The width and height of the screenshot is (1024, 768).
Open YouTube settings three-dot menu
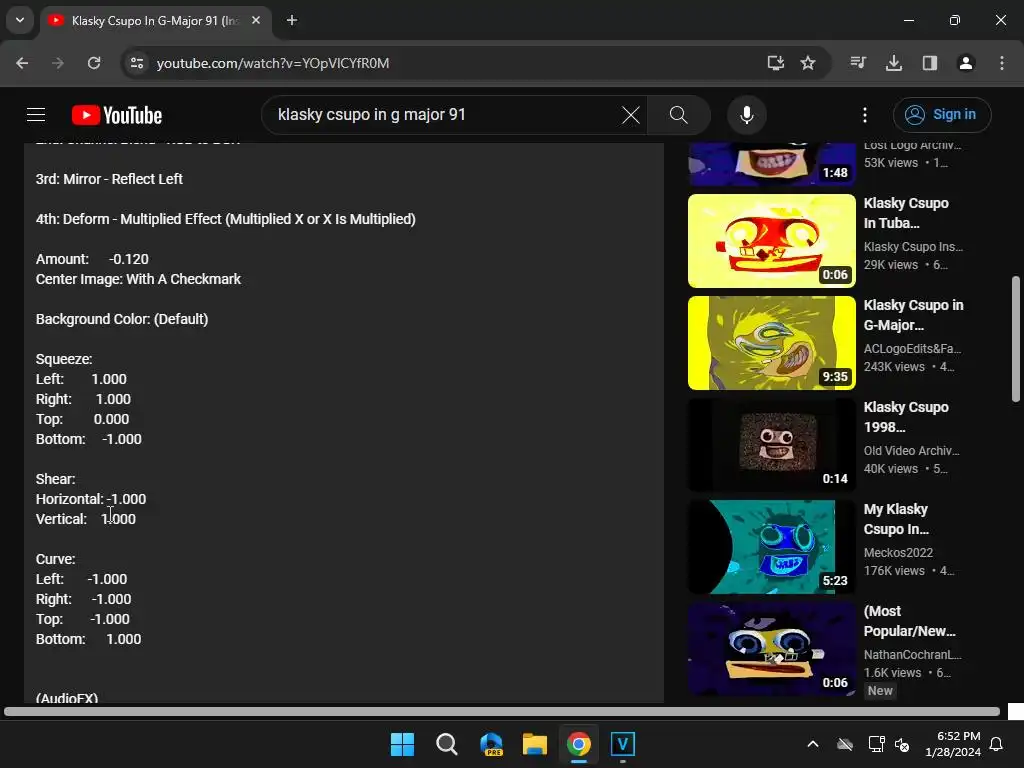click(x=865, y=115)
